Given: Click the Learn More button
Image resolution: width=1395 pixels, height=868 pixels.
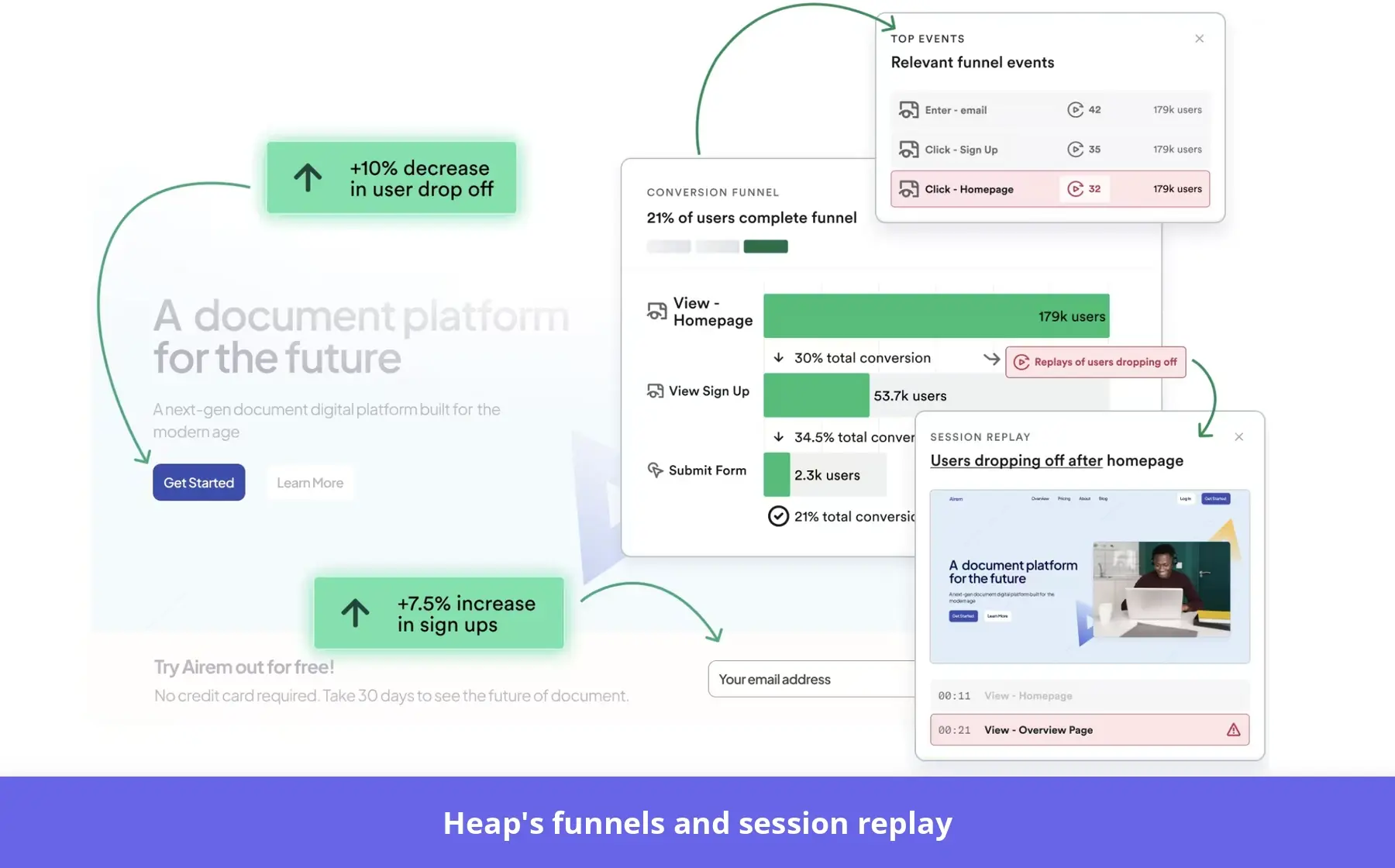Looking at the screenshot, I should click(x=310, y=482).
